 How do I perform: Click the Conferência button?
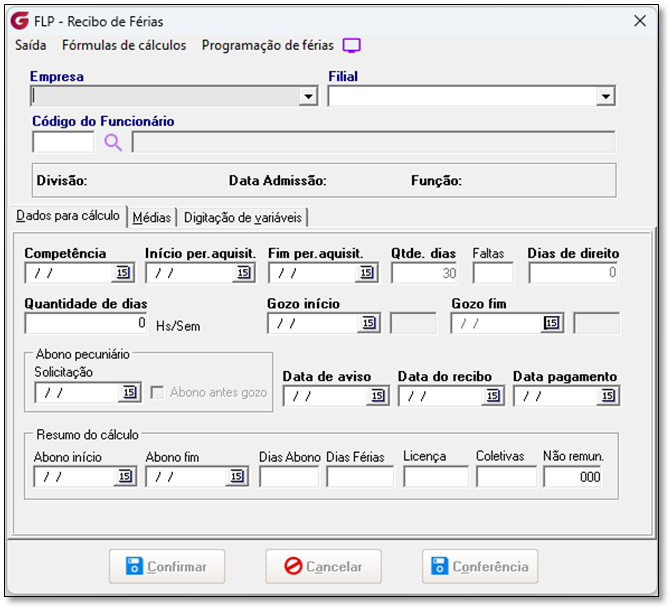point(480,567)
